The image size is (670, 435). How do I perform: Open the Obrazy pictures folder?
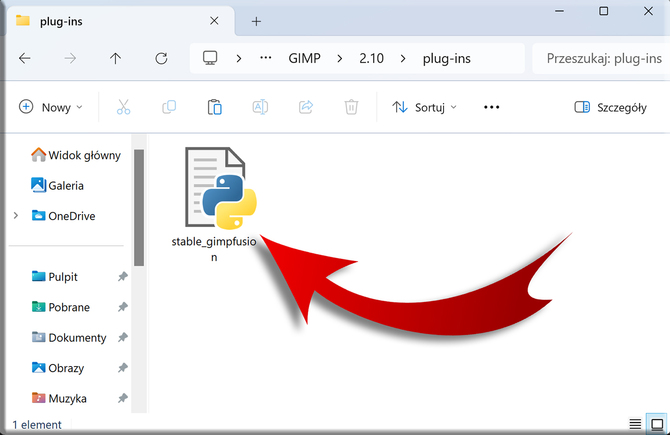tap(58, 367)
